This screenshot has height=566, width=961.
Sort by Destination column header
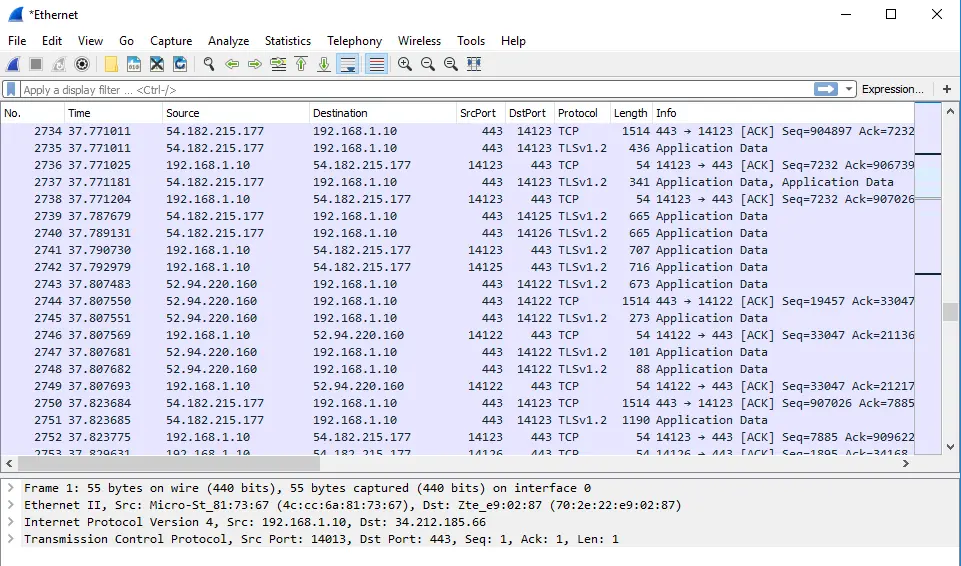[383, 113]
